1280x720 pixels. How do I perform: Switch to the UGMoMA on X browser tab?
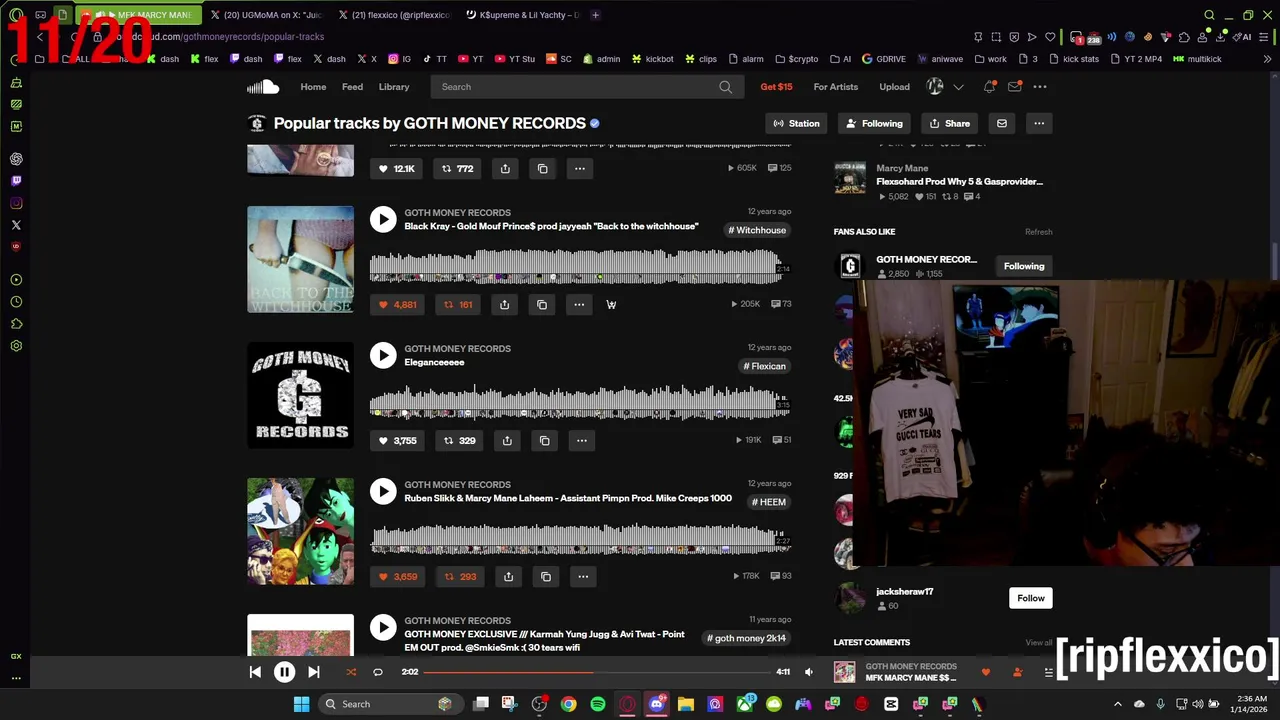[x=265, y=15]
